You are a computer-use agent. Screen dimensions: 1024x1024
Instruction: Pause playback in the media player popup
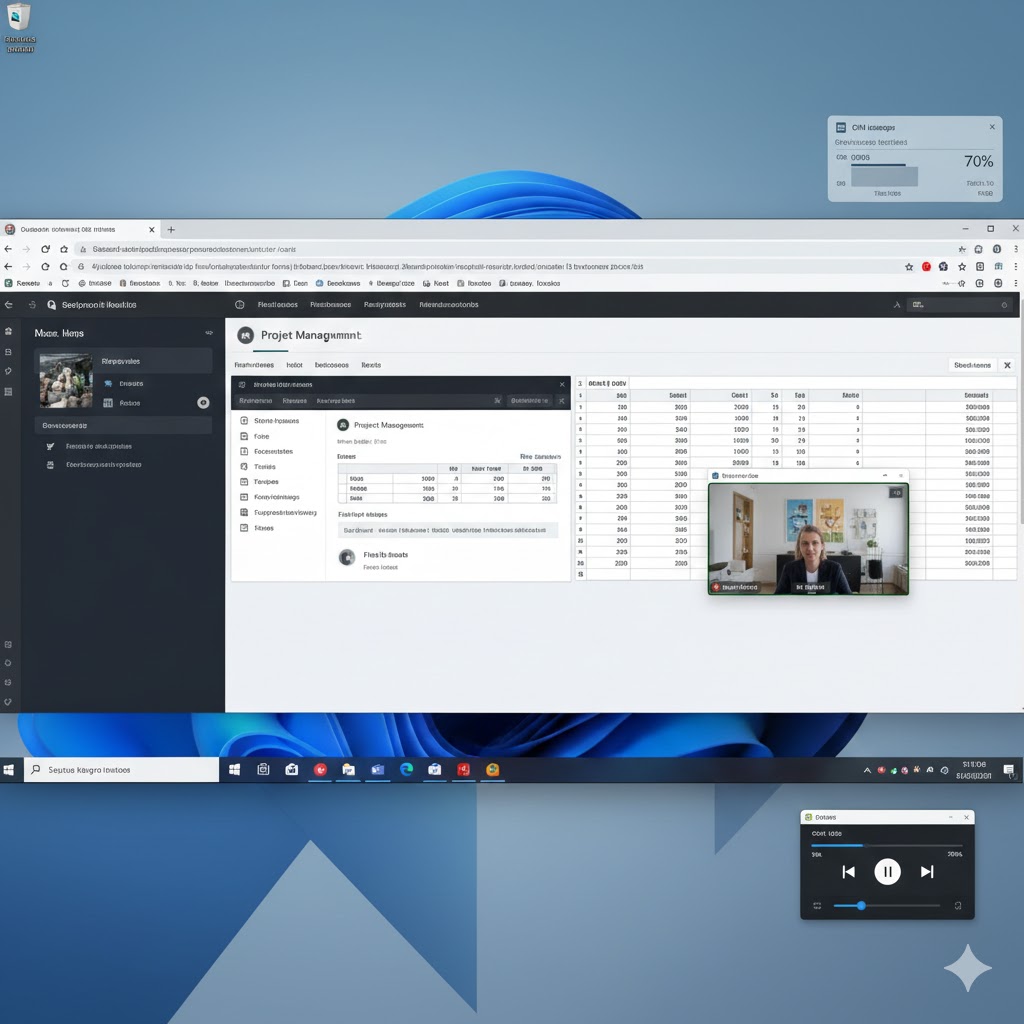click(x=888, y=871)
